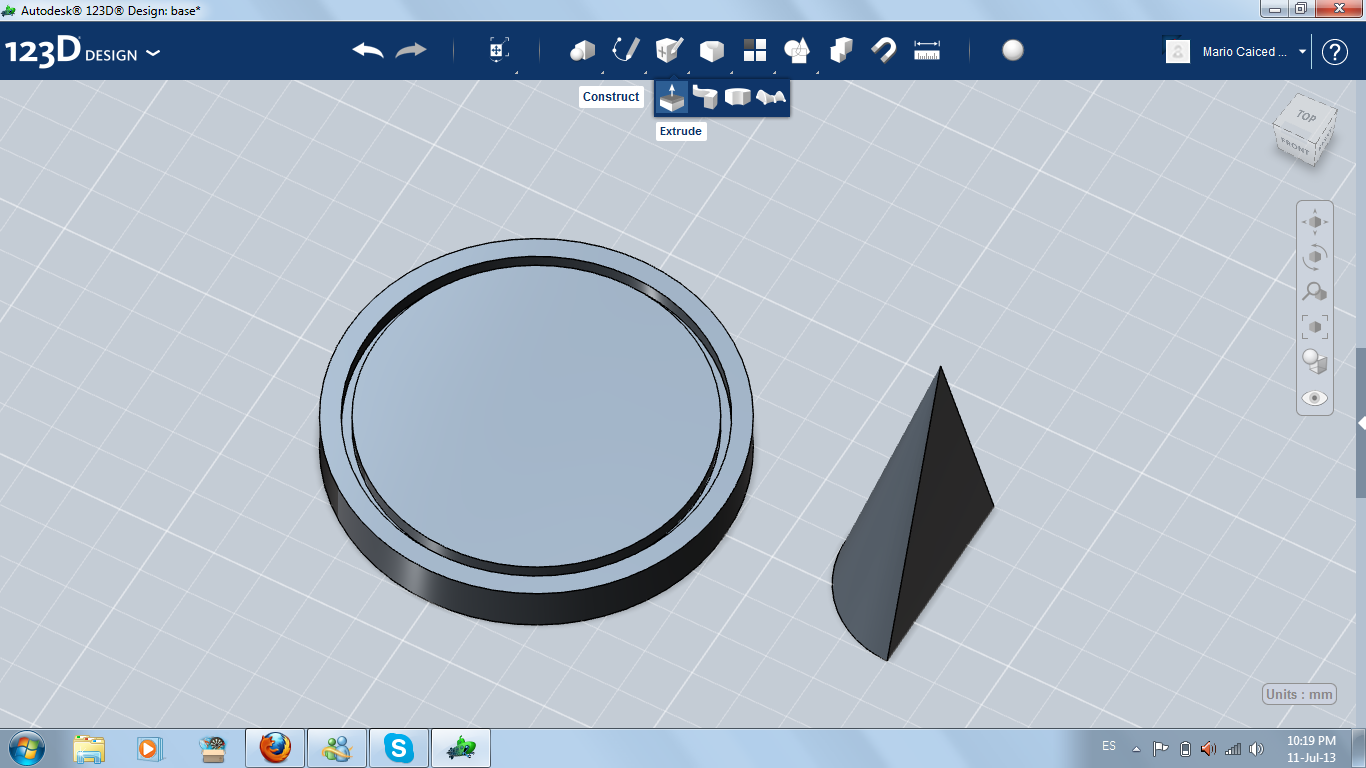
Task: Show hidden system tray icons
Action: pyautogui.click(x=1136, y=748)
